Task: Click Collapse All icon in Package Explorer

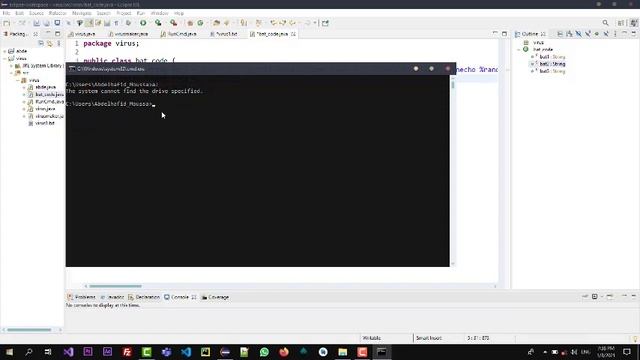Action: click(x=41, y=43)
